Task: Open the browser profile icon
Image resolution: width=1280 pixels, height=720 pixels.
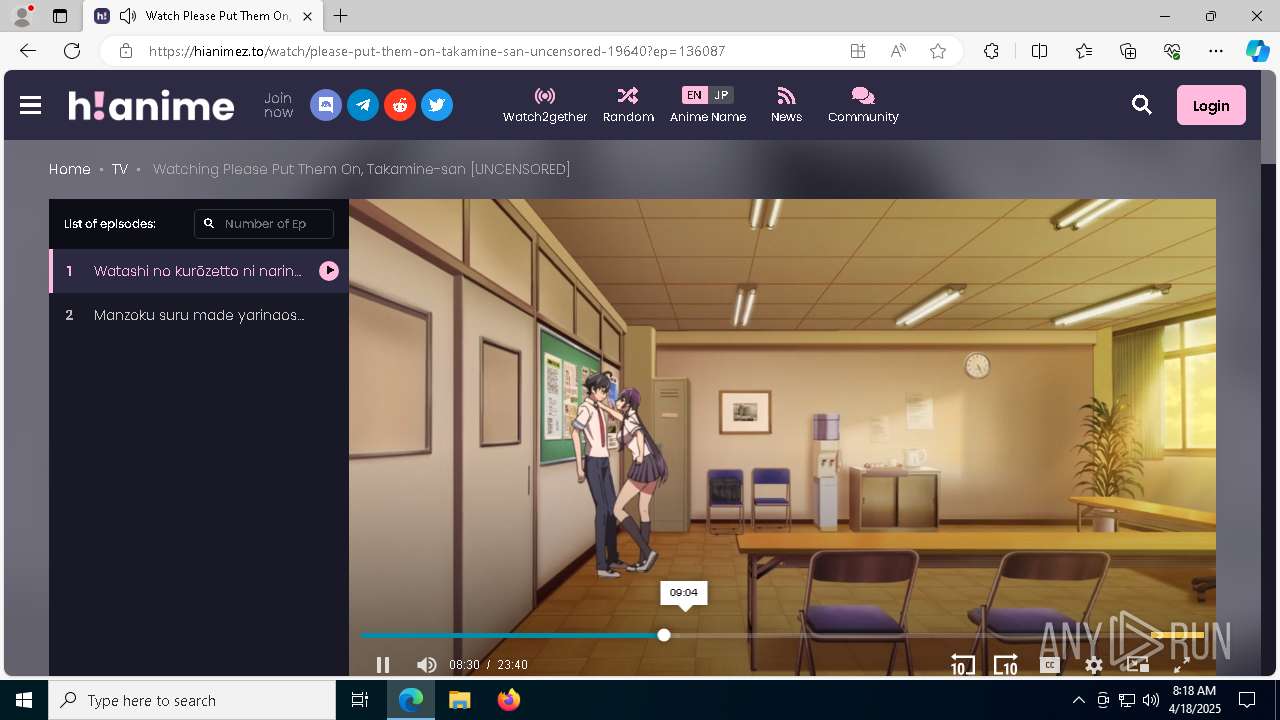Action: tap(22, 16)
